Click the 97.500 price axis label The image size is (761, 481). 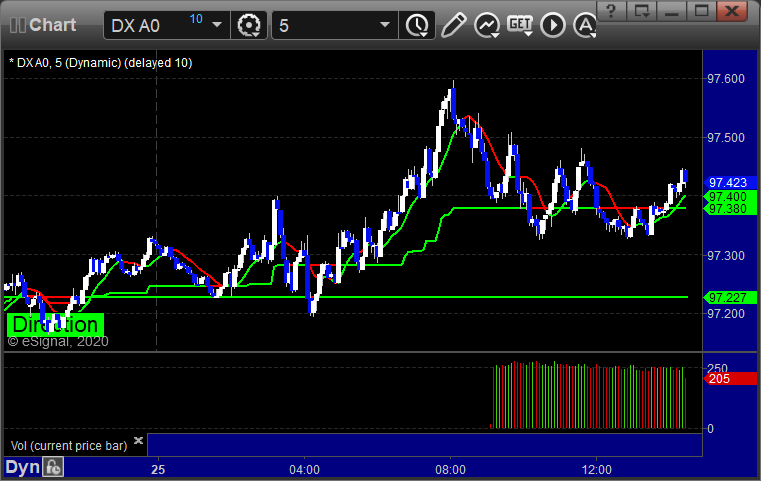pos(726,138)
